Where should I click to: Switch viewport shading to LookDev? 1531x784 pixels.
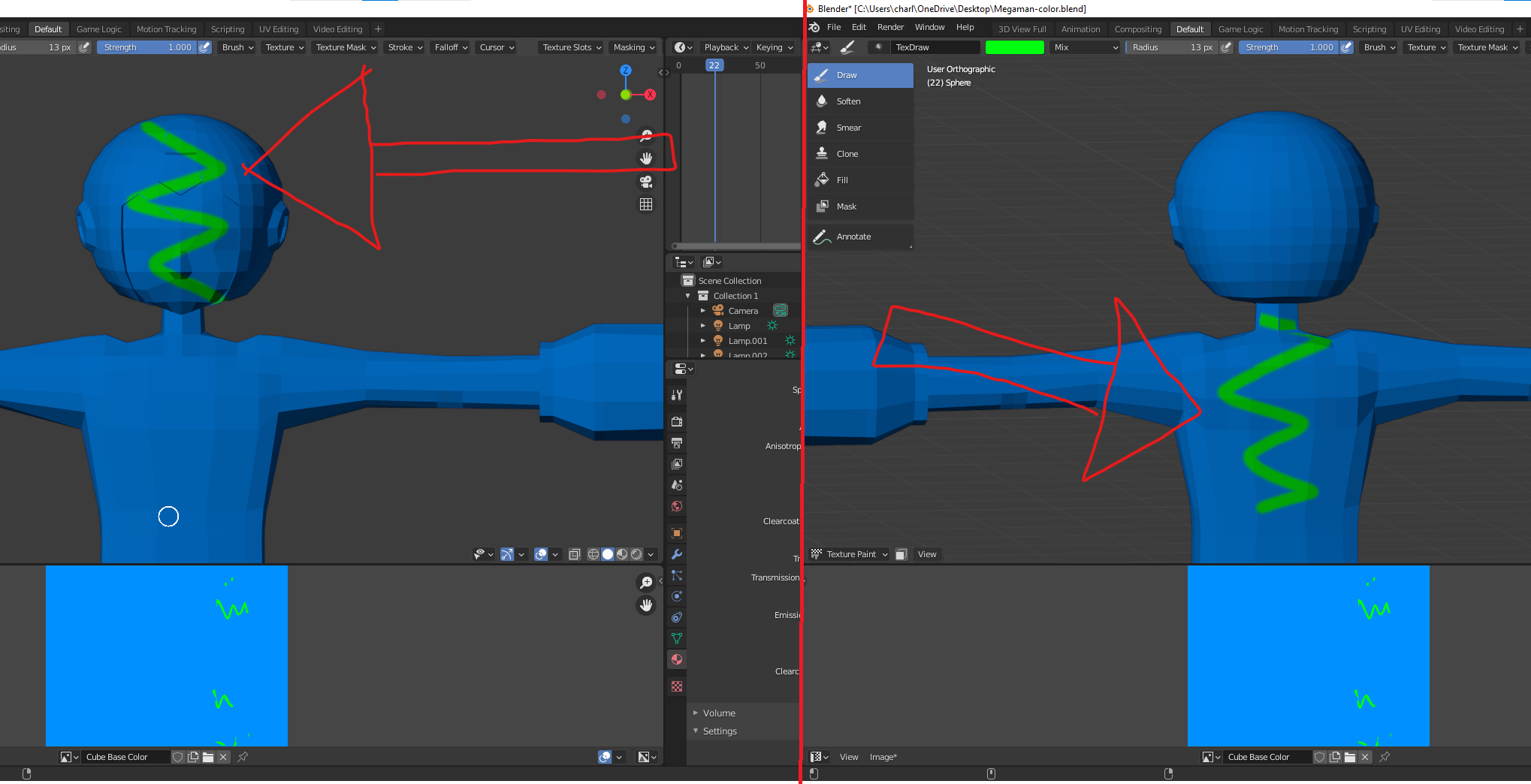click(x=622, y=554)
